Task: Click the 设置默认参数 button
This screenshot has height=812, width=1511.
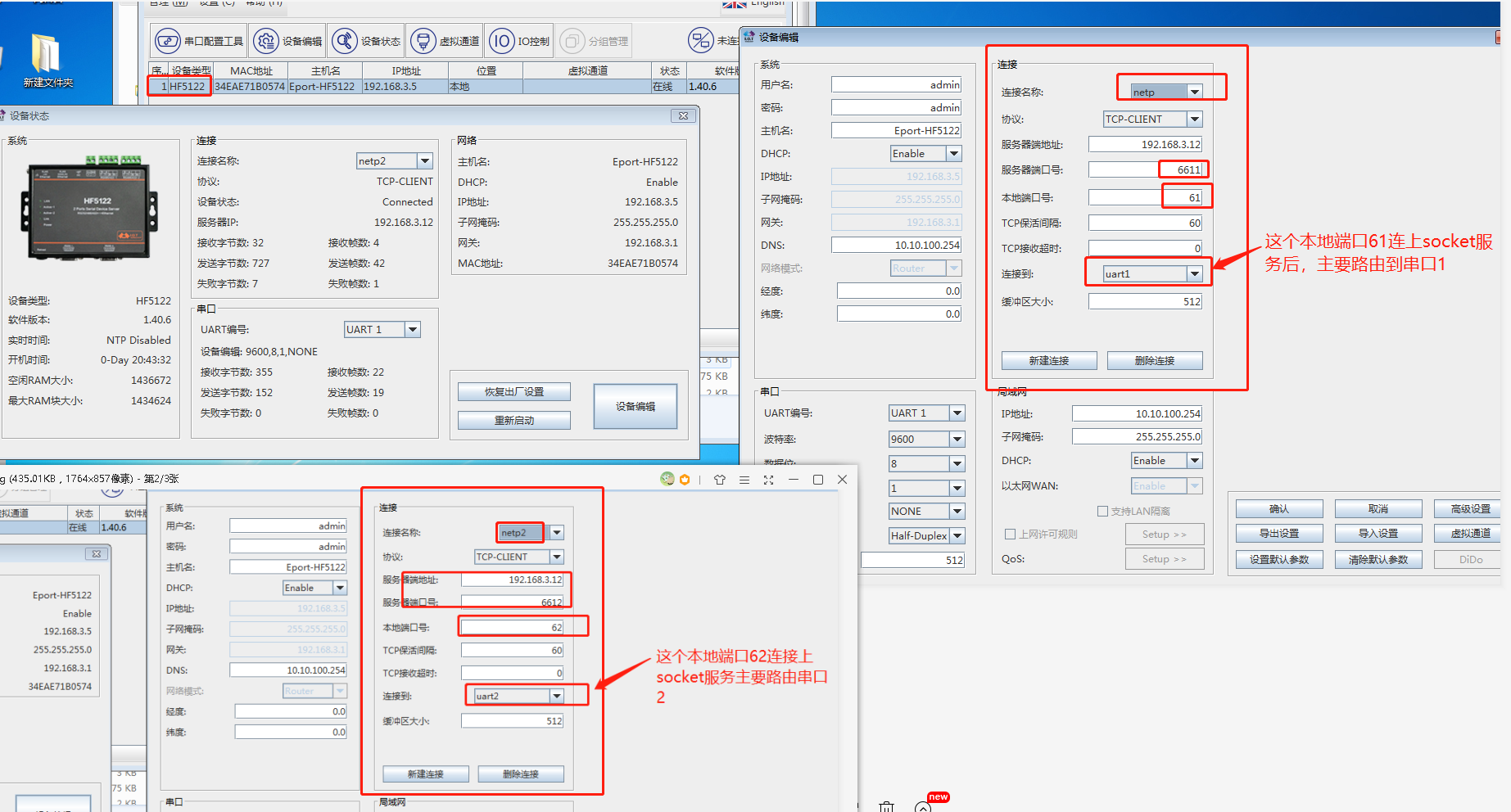Action: (1279, 560)
